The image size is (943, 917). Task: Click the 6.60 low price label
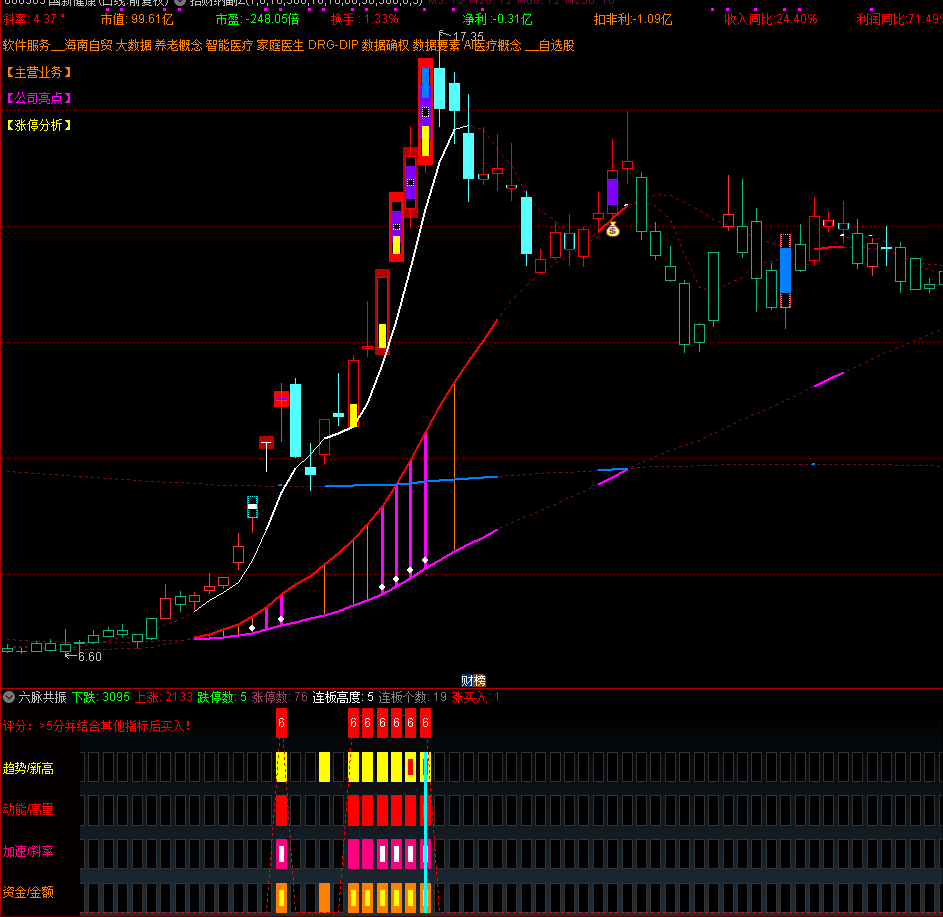point(88,657)
